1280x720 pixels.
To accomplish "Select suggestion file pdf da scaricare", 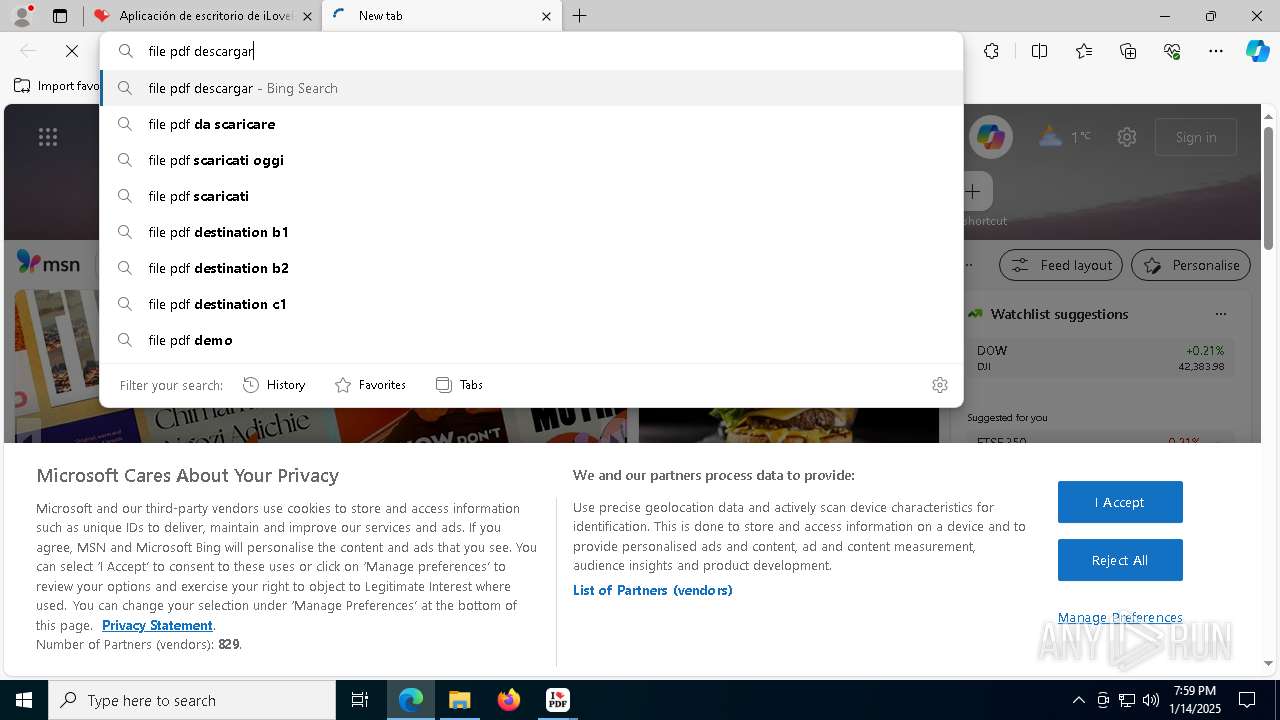I will 531,124.
